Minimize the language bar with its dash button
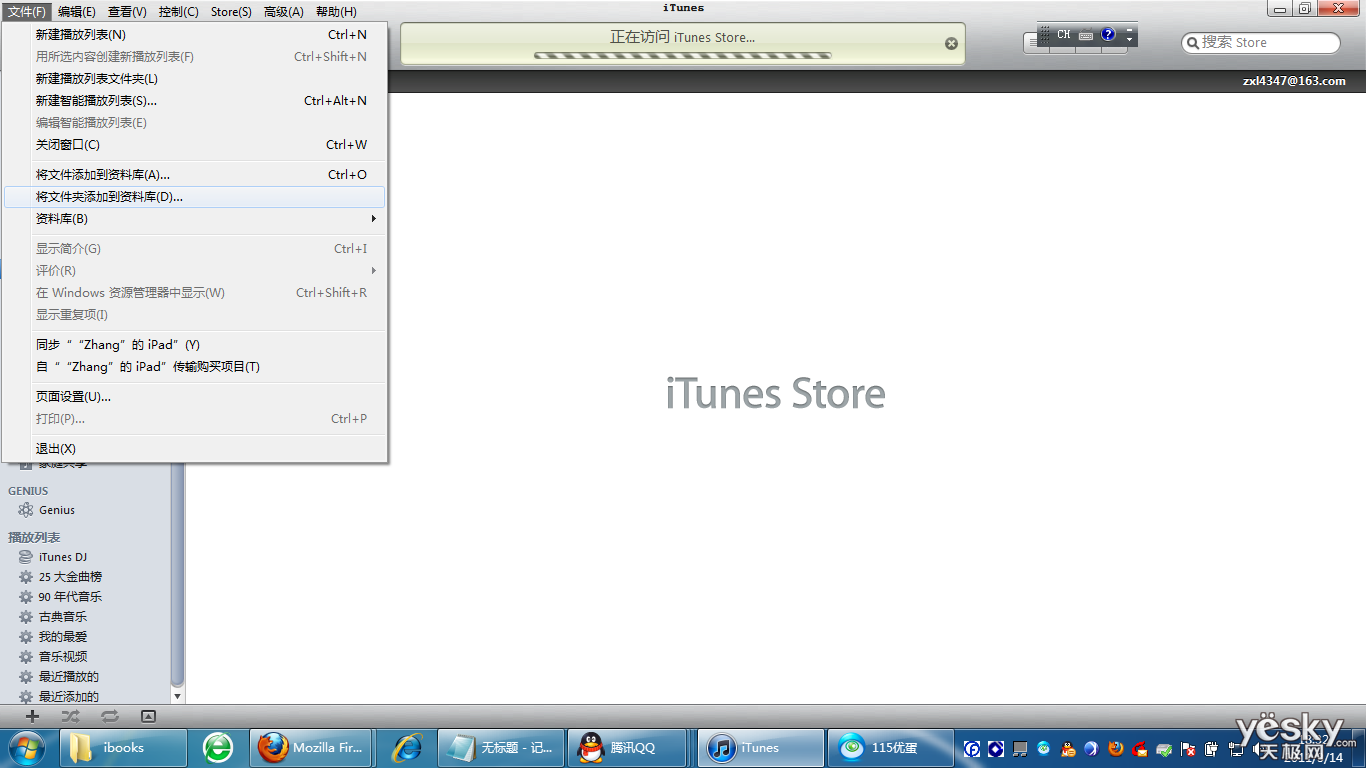Screen dimensions: 1366x768 pyautogui.click(x=1130, y=29)
